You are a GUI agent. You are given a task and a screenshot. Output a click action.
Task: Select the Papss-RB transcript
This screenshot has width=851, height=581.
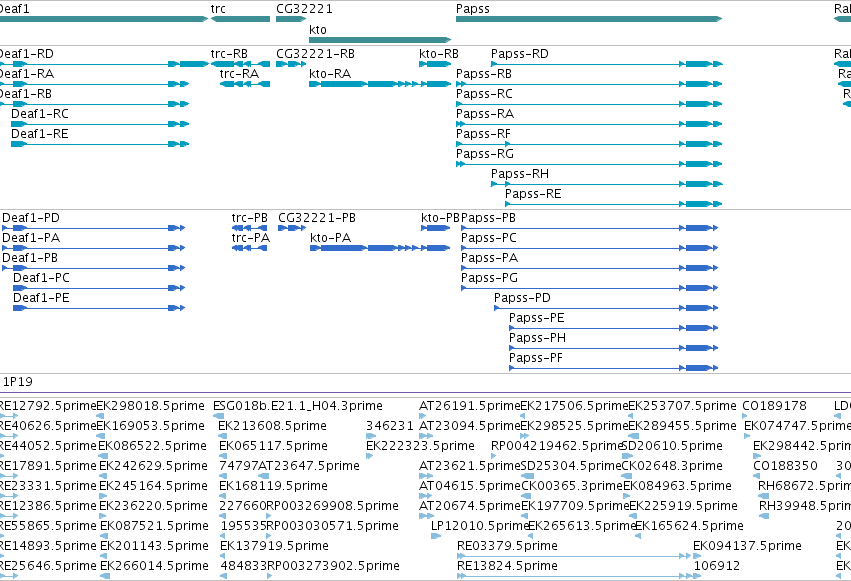(589, 84)
